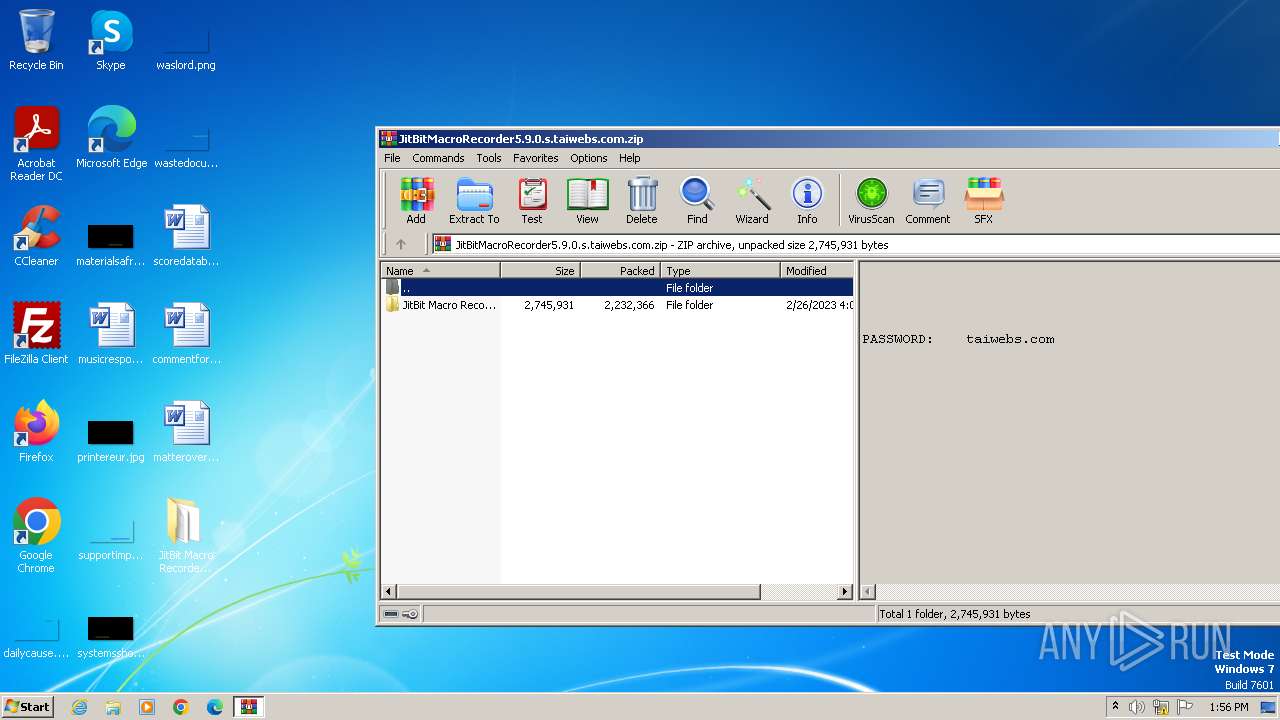Click the Test archive toolbar icon
Viewport: 1280px width, 720px height.
tap(532, 200)
